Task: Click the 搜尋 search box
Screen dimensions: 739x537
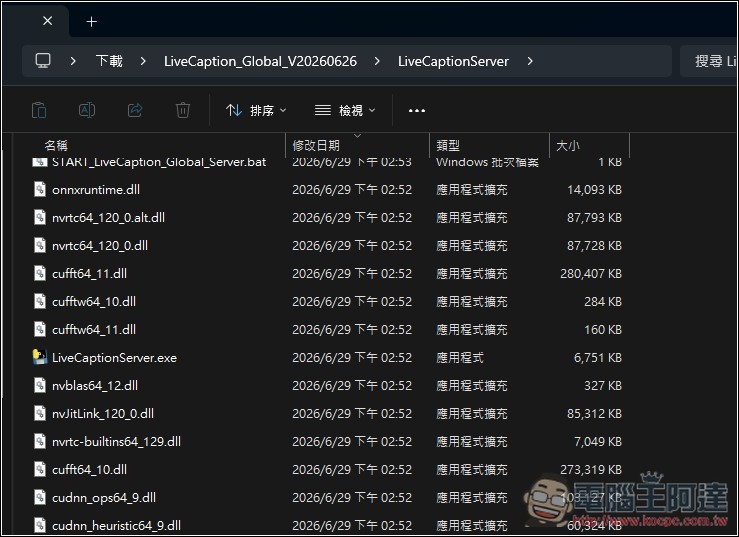Action: coord(709,61)
